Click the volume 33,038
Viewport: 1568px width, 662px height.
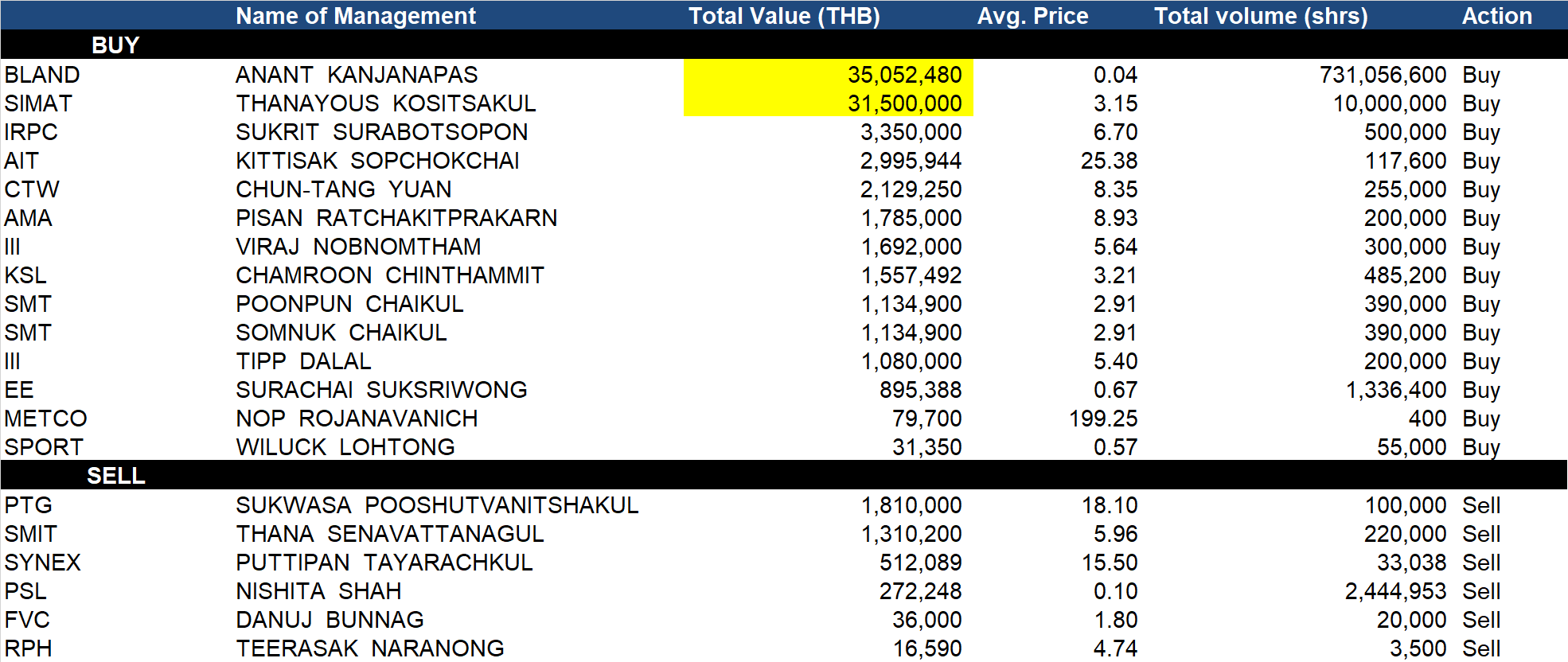(1412, 563)
